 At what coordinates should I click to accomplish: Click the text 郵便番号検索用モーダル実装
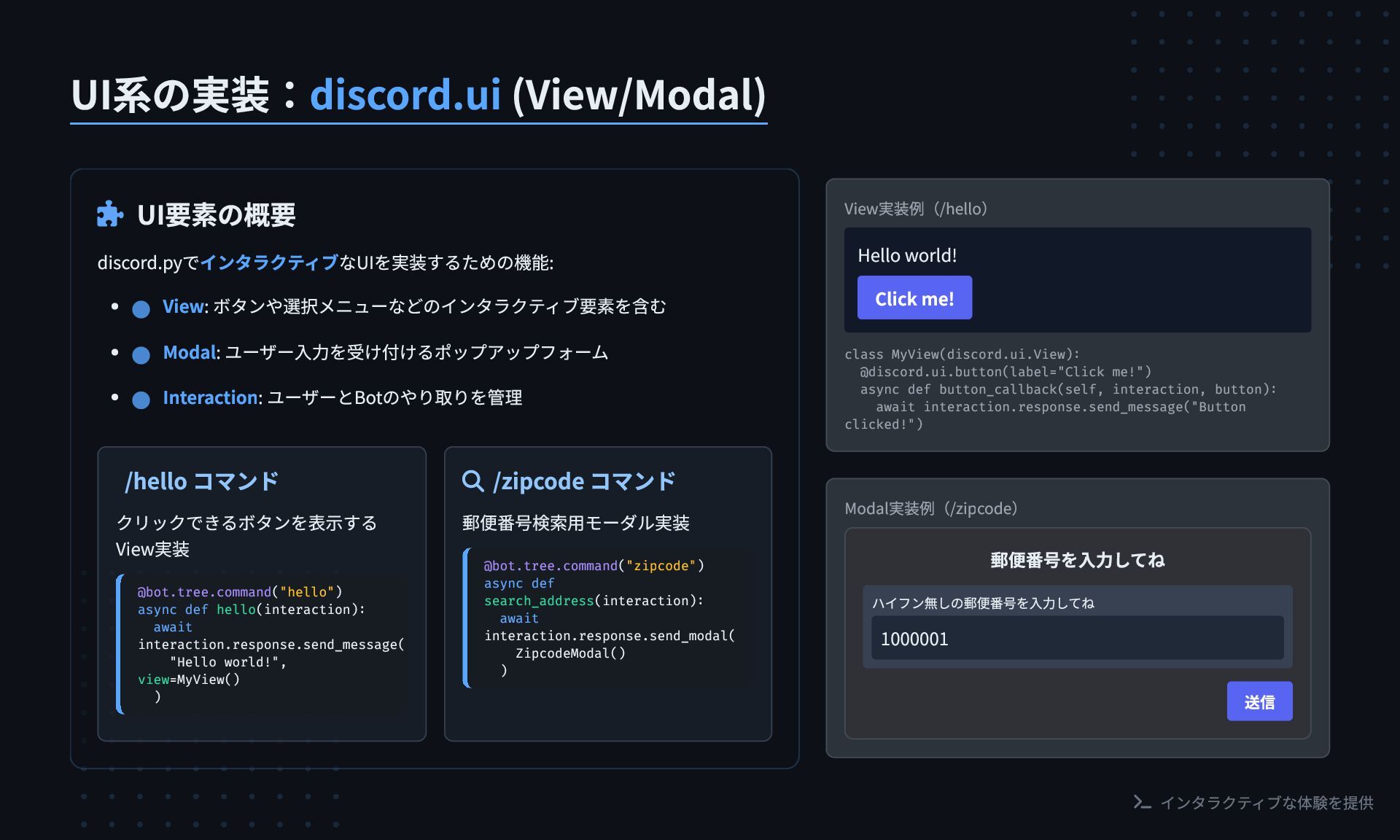point(575,523)
